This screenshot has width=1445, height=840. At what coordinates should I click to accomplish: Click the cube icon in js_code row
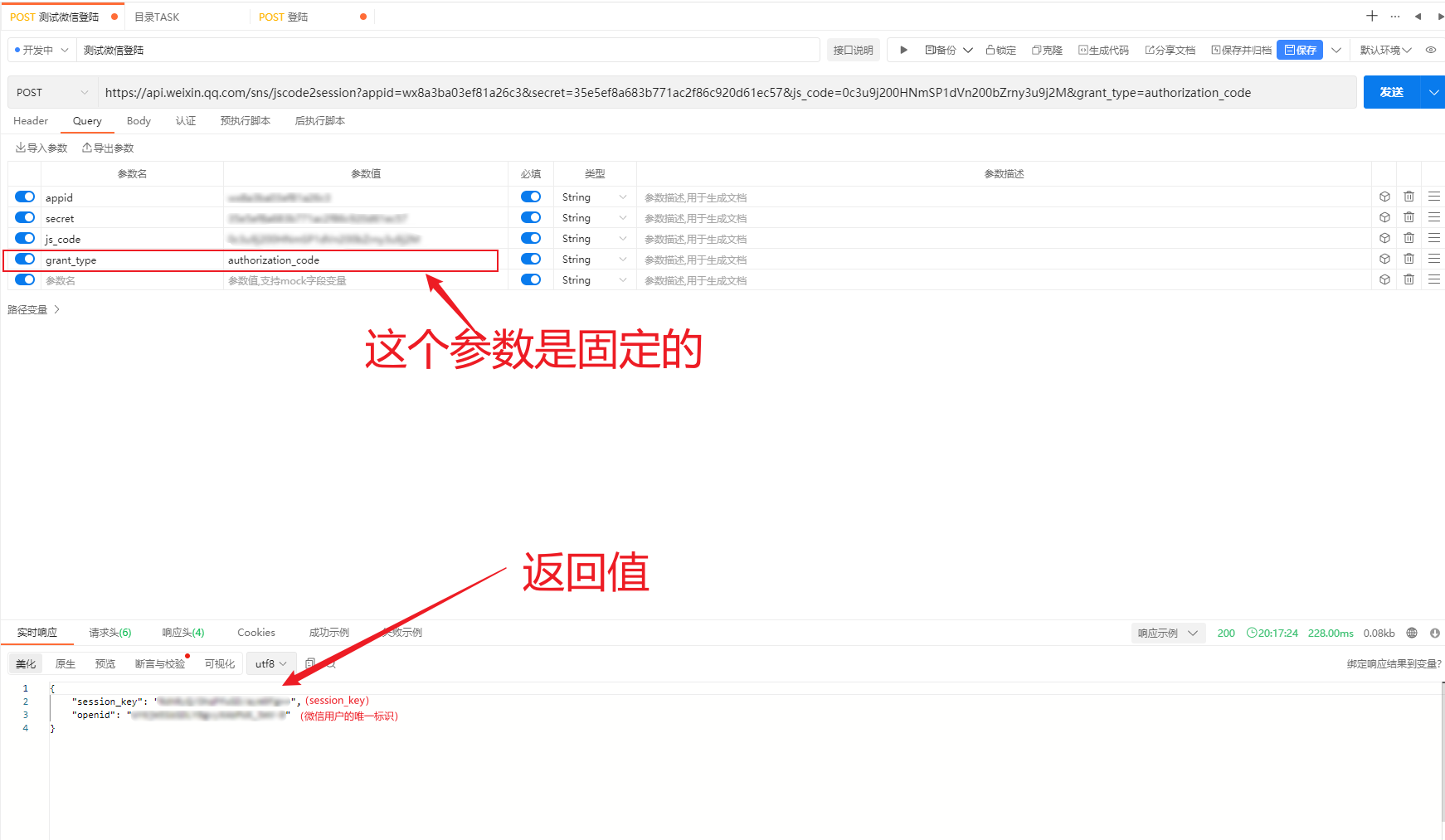(1384, 238)
